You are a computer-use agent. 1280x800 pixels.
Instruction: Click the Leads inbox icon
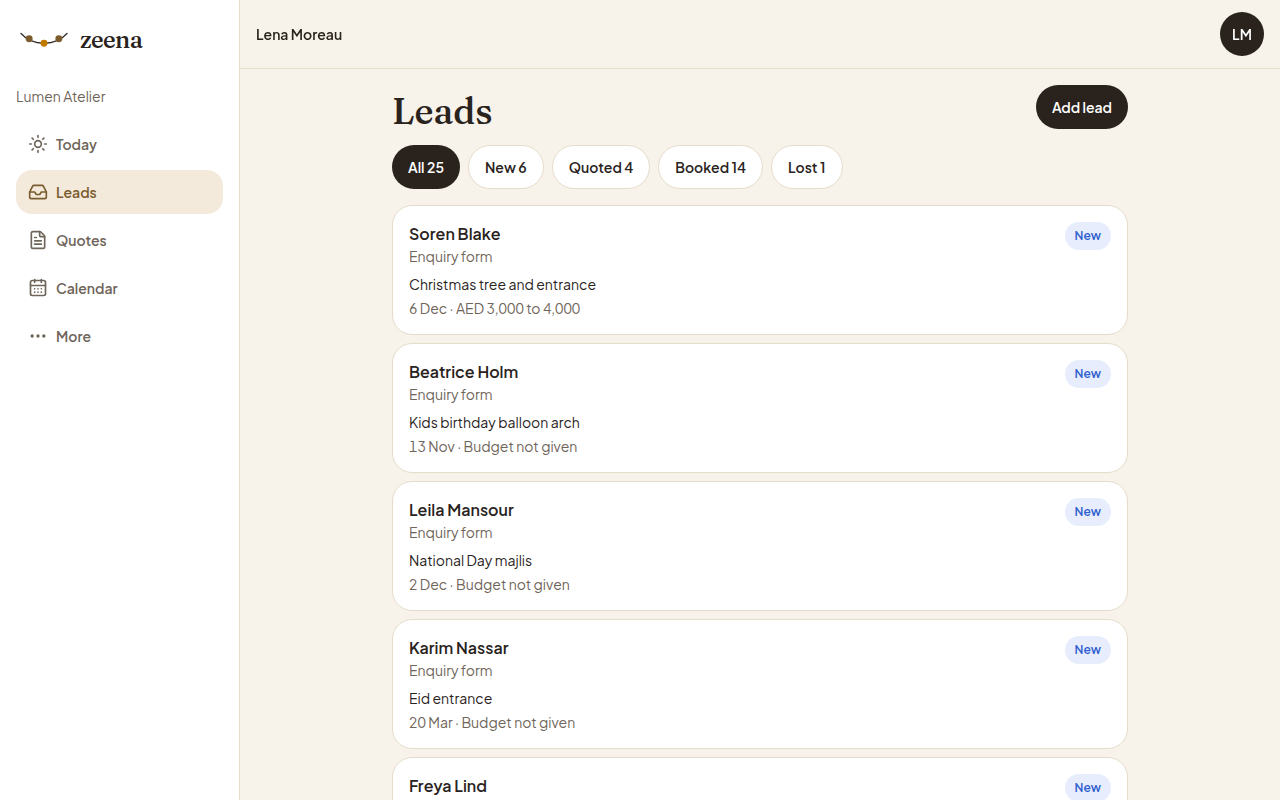tap(38, 192)
